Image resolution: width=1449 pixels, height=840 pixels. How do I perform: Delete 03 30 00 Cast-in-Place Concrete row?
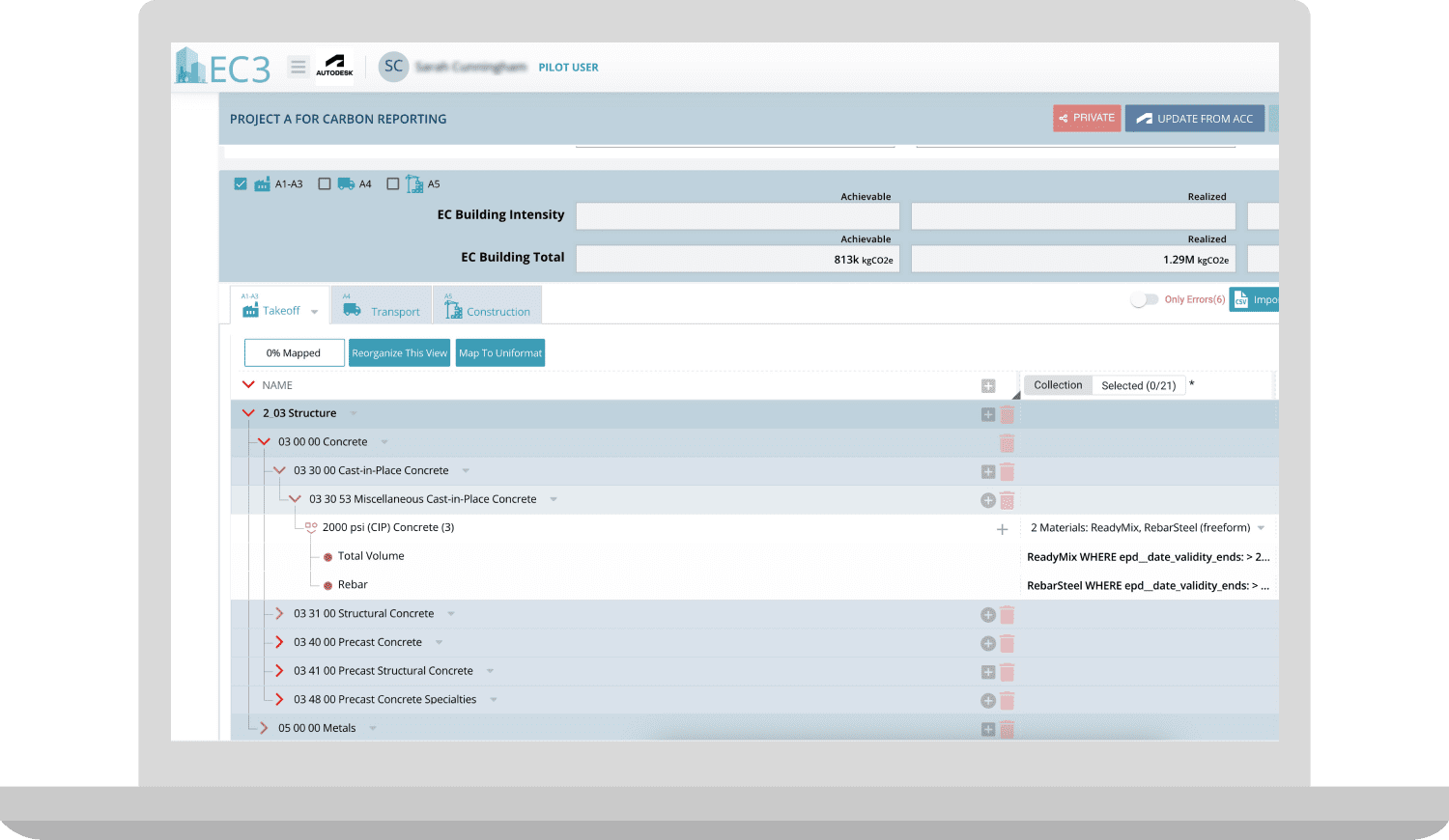tap(1008, 472)
